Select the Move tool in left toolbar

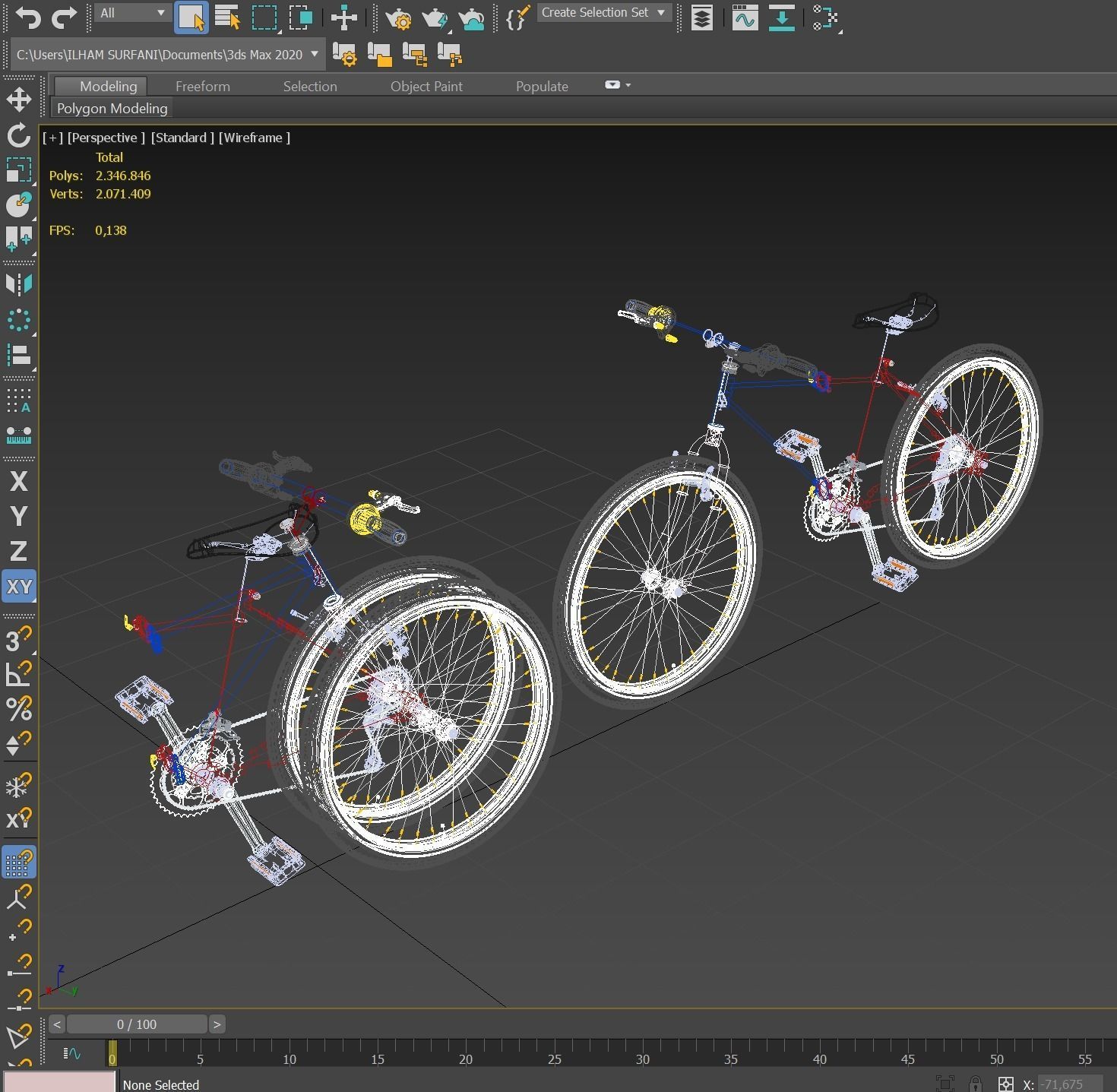coord(19,100)
